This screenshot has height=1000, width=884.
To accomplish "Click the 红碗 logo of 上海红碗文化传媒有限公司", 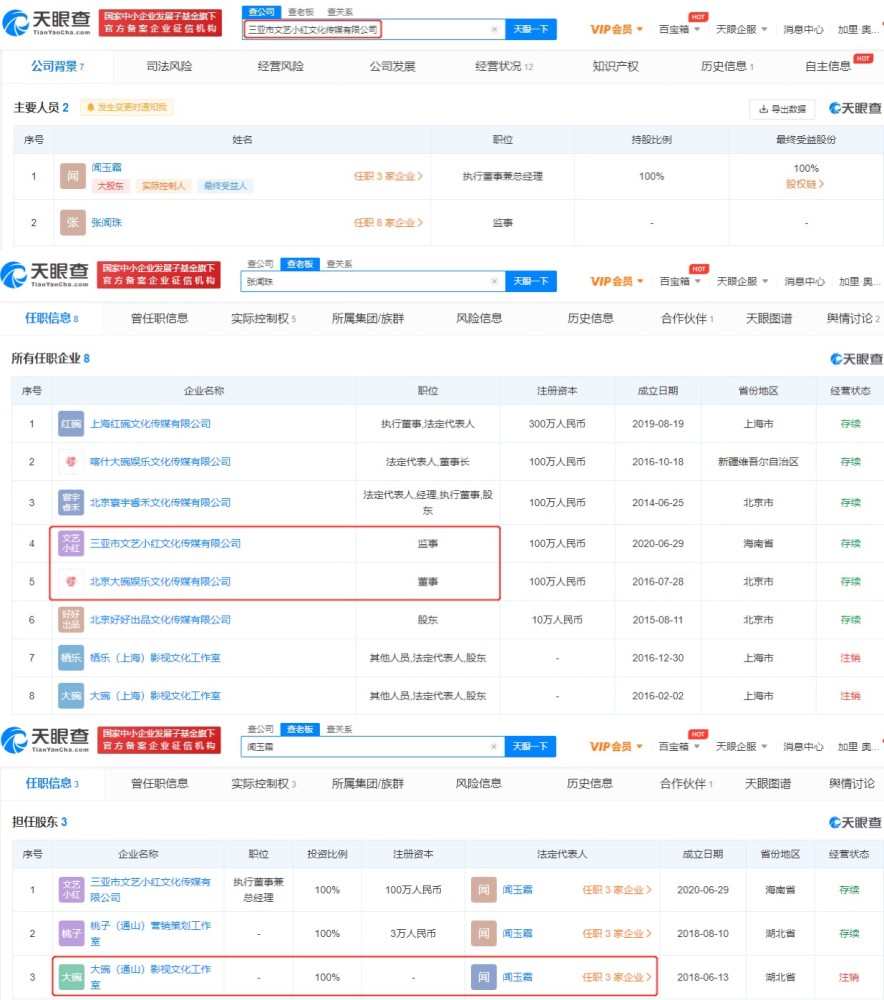I will 71,423.
